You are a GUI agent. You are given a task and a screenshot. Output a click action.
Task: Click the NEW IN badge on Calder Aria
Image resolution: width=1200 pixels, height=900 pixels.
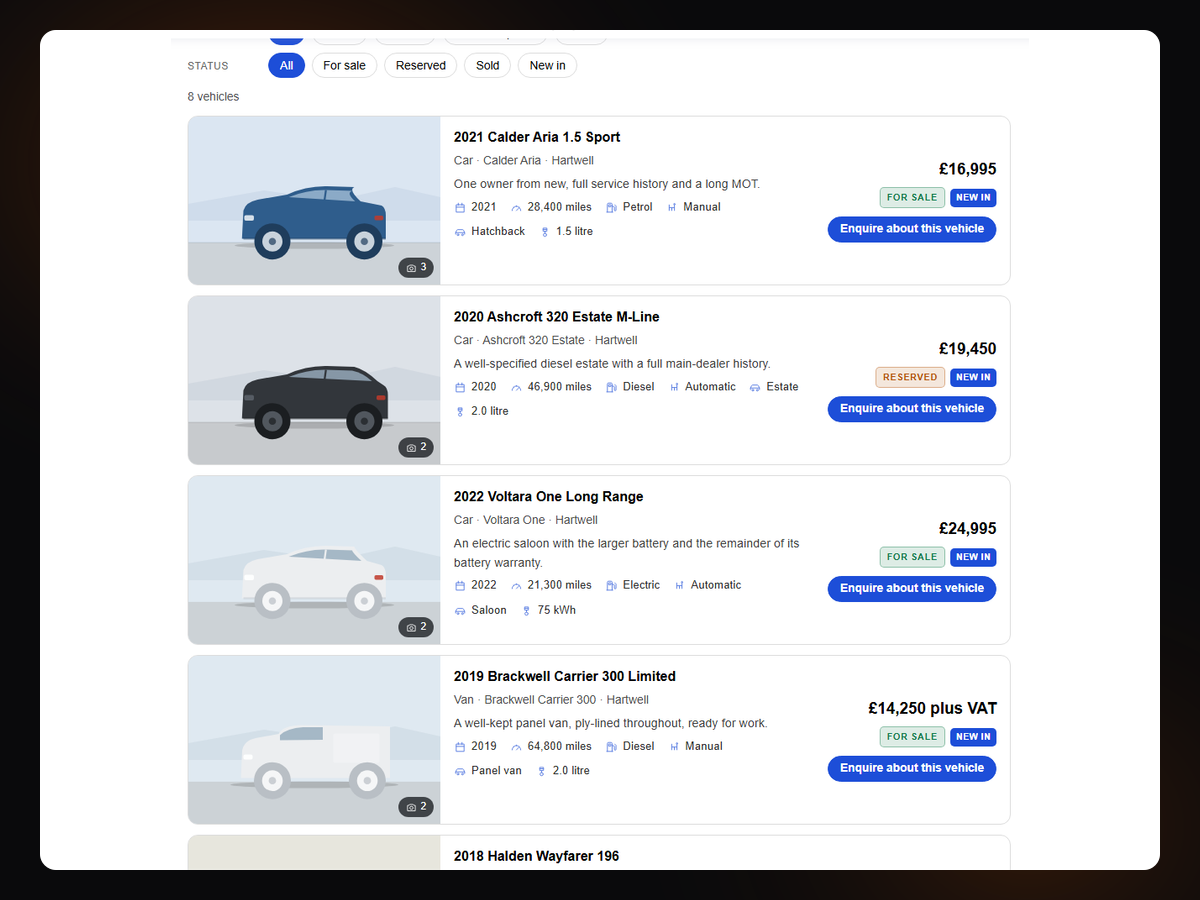point(973,198)
